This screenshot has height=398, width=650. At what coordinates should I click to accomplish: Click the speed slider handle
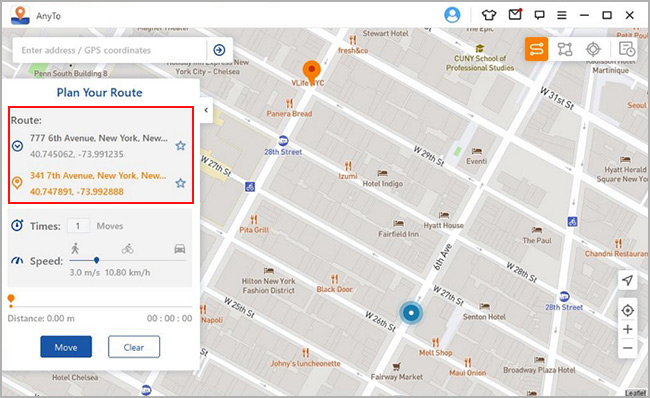tap(96, 260)
